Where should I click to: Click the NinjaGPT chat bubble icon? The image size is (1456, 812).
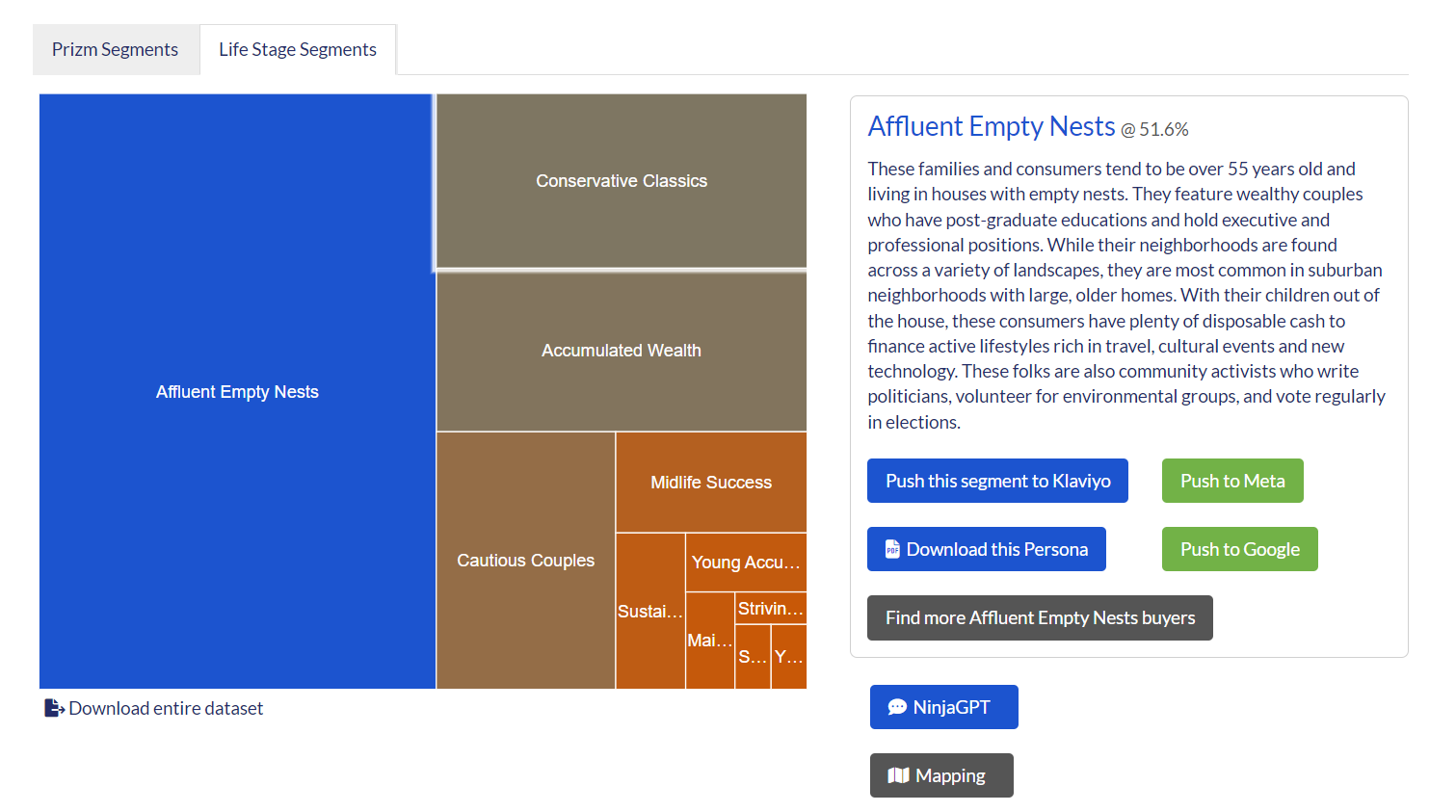tap(896, 707)
